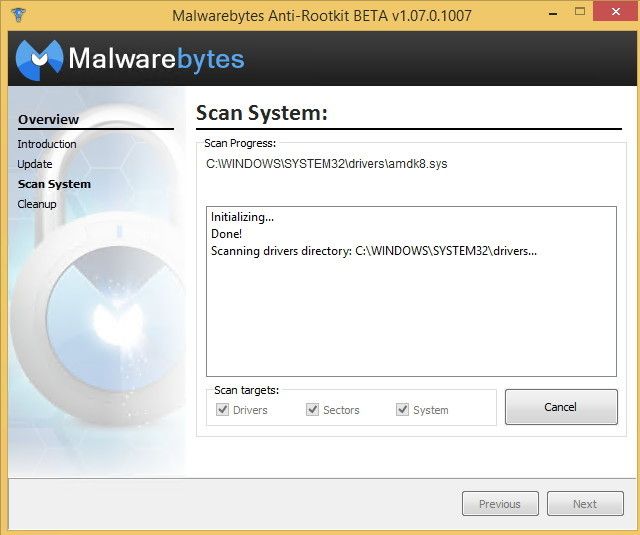Select the Scan System step in sidebar
This screenshot has width=640, height=535.
54,184
